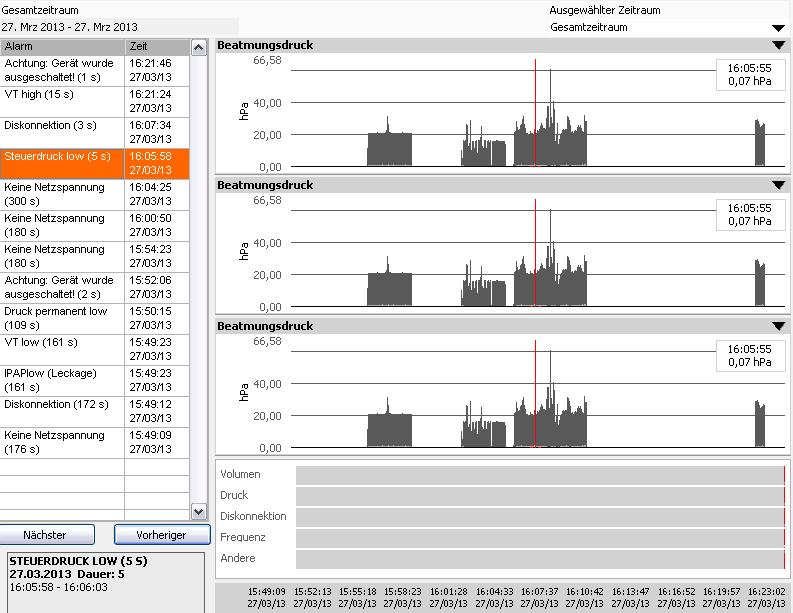Image resolution: width=793 pixels, height=613 pixels.
Task: Click the Druck alarm timeline bar
Action: click(x=540, y=496)
